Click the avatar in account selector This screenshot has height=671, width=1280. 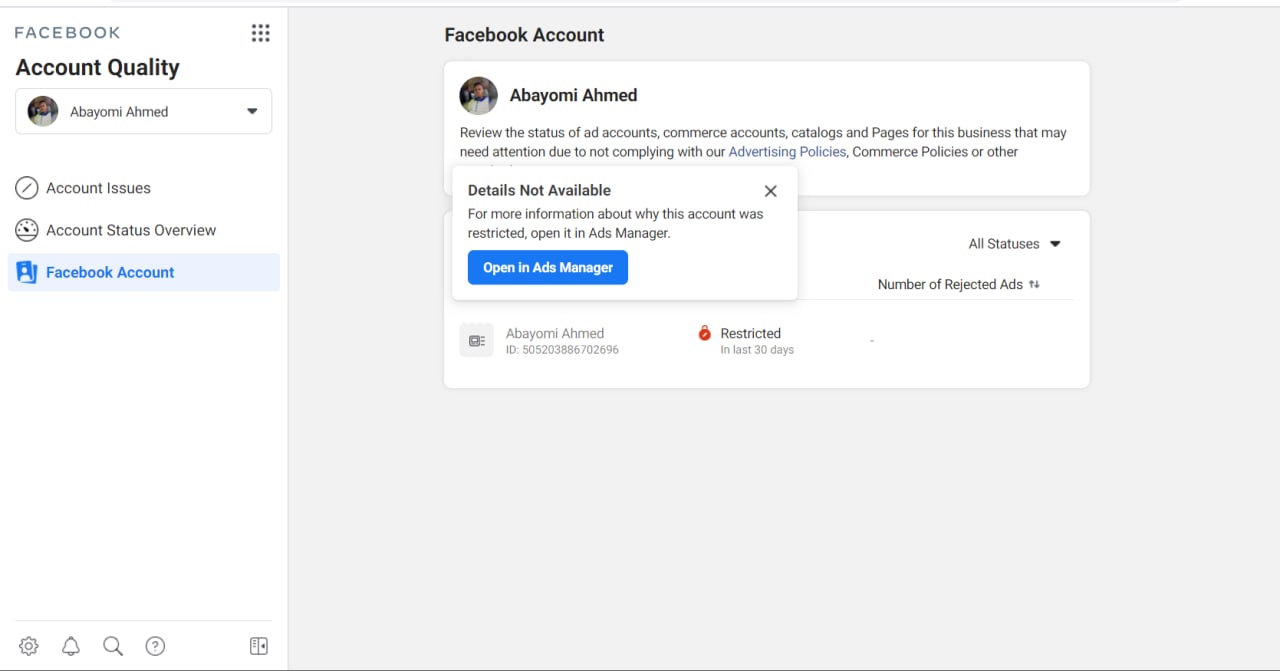pyautogui.click(x=43, y=111)
